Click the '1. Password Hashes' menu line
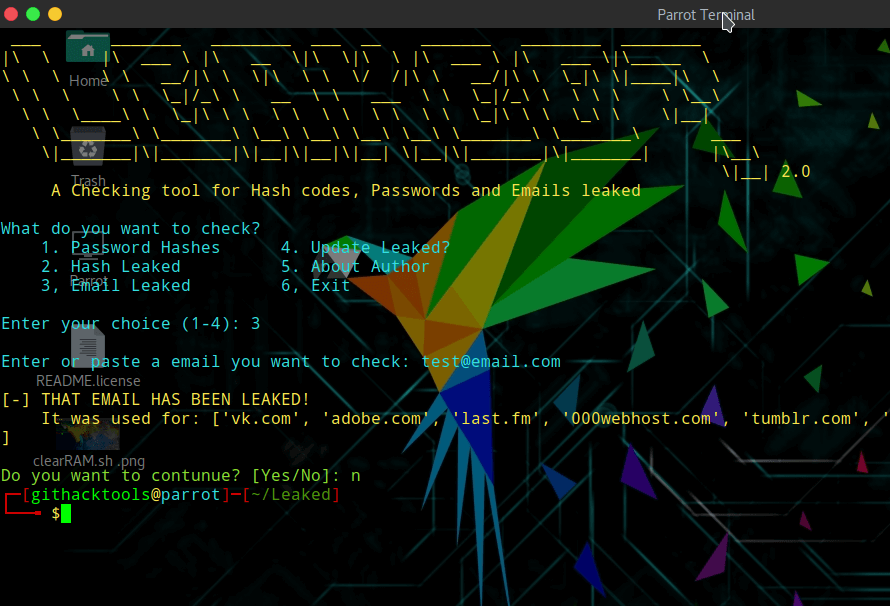890x606 pixels. click(x=130, y=248)
